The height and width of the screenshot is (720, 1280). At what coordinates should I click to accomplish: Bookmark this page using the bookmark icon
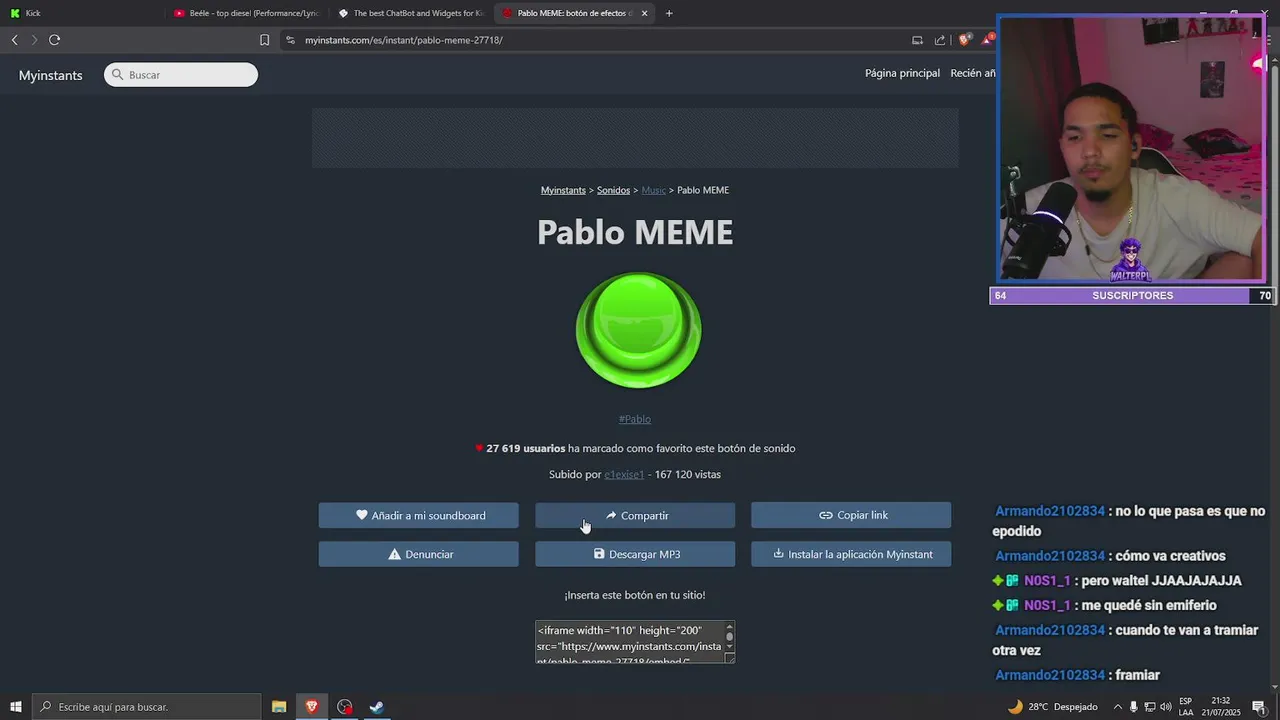coord(264,40)
